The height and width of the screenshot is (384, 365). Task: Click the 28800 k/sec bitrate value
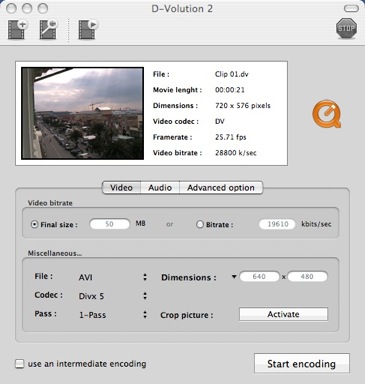[236, 153]
